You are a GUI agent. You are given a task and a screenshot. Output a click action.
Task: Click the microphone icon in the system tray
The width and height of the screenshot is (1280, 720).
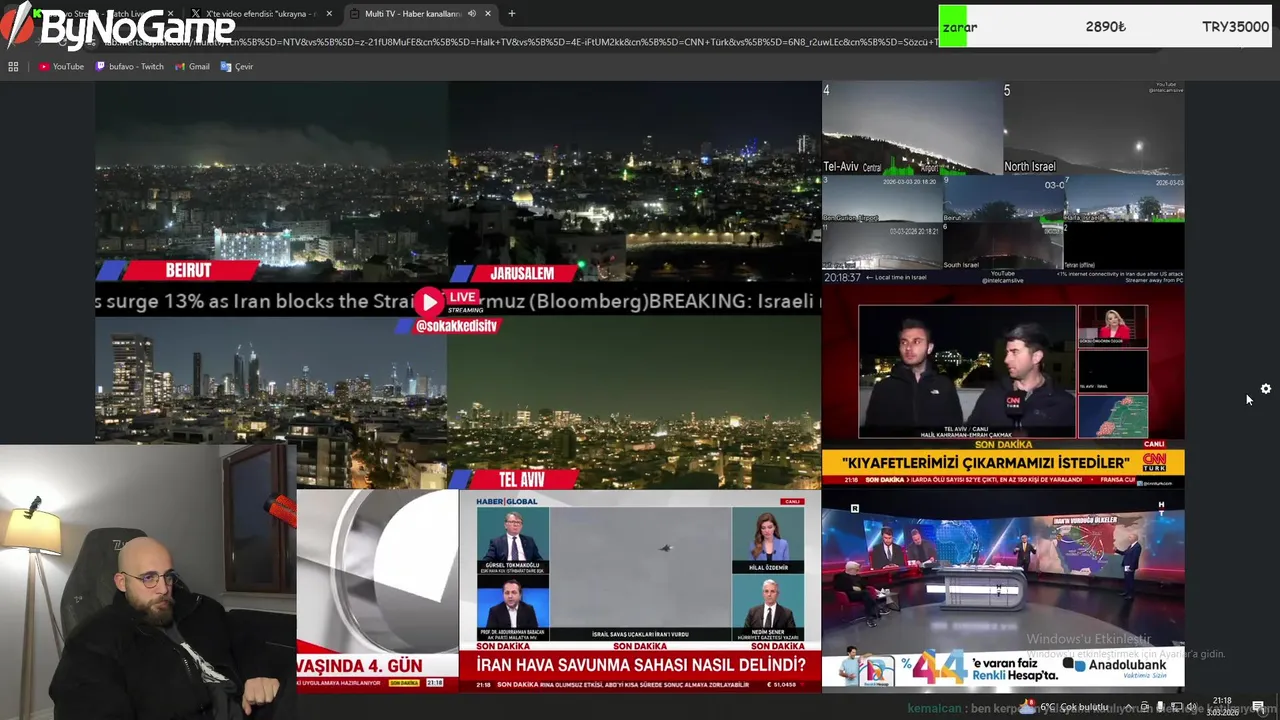tap(1162, 707)
